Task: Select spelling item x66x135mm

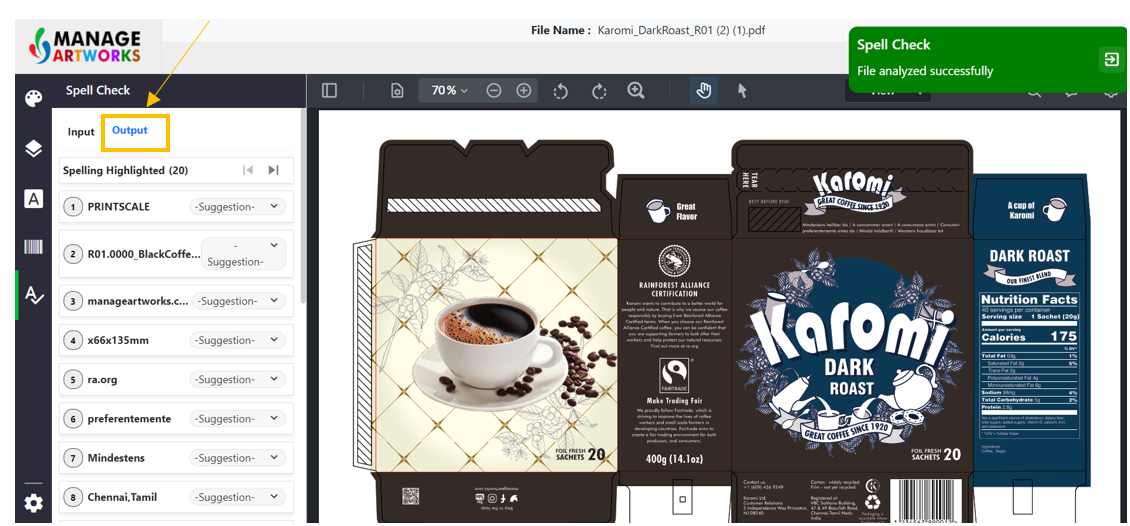Action: (x=118, y=340)
